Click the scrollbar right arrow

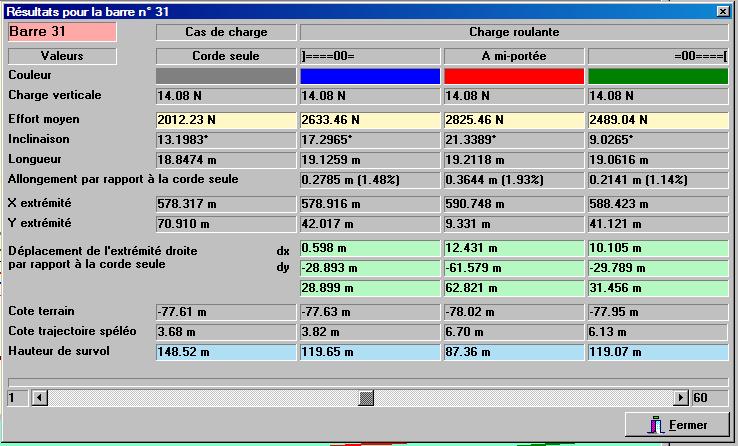coord(680,398)
